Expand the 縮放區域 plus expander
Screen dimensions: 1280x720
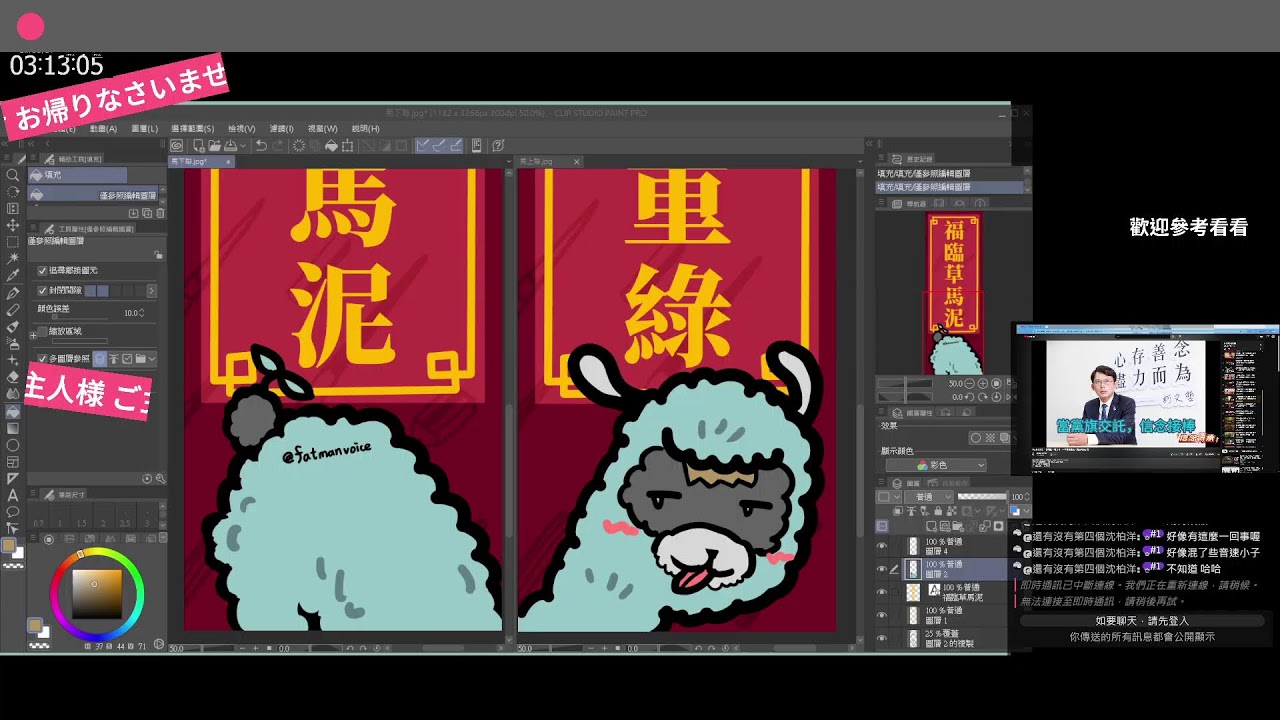[x=33, y=335]
